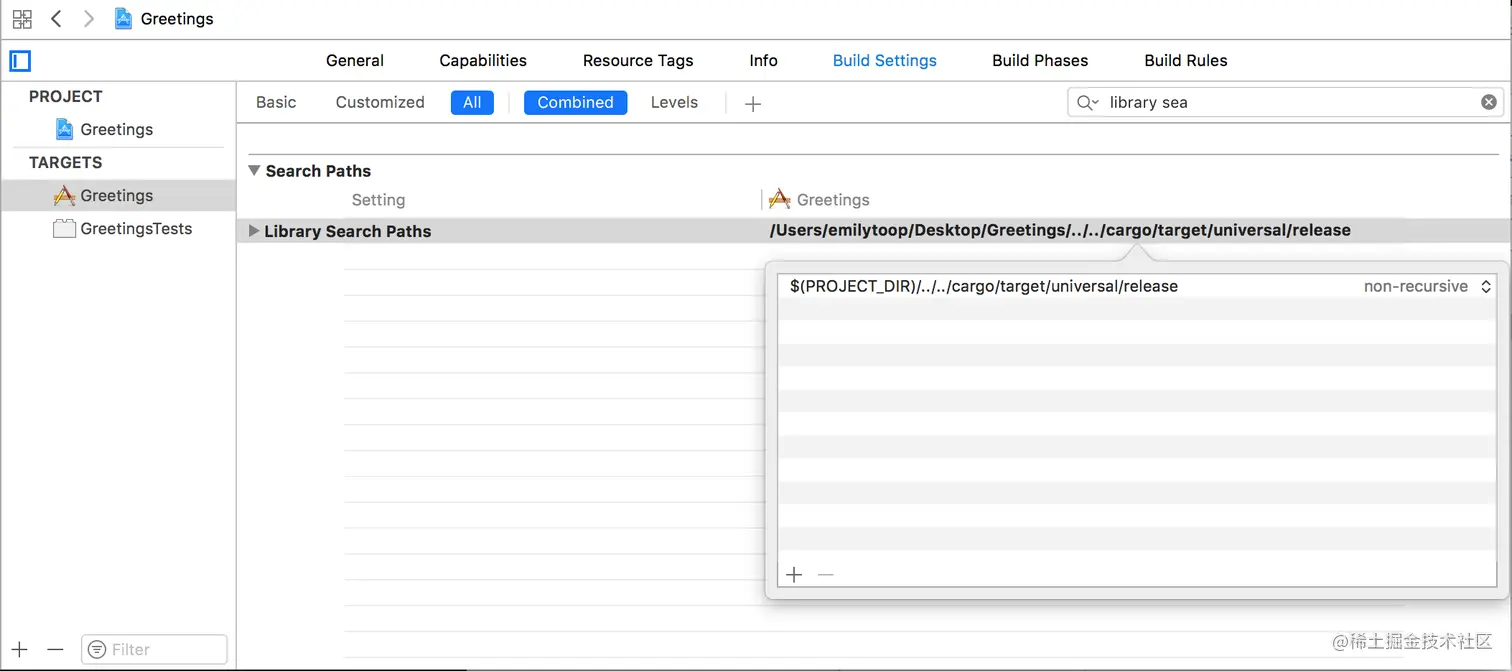
Task: Open the search scope dropdown in search field
Action: (1087, 102)
